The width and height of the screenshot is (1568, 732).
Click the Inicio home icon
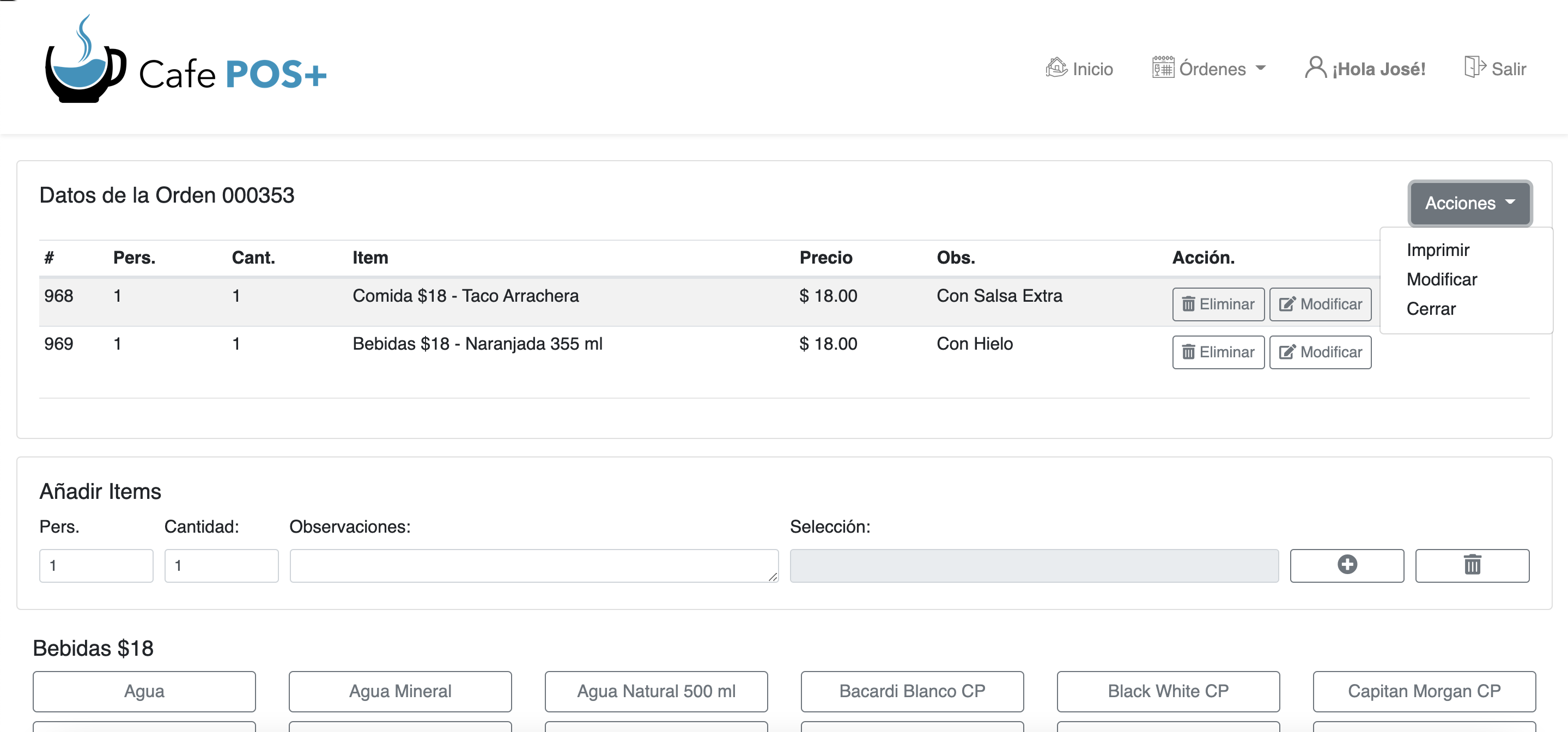(1056, 68)
